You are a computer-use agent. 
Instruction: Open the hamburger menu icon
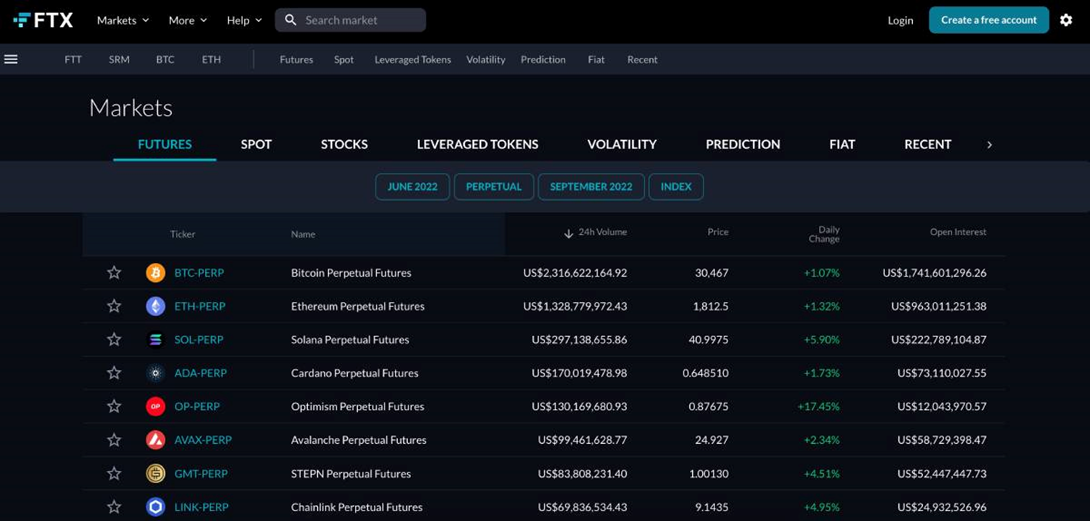[x=10, y=60]
